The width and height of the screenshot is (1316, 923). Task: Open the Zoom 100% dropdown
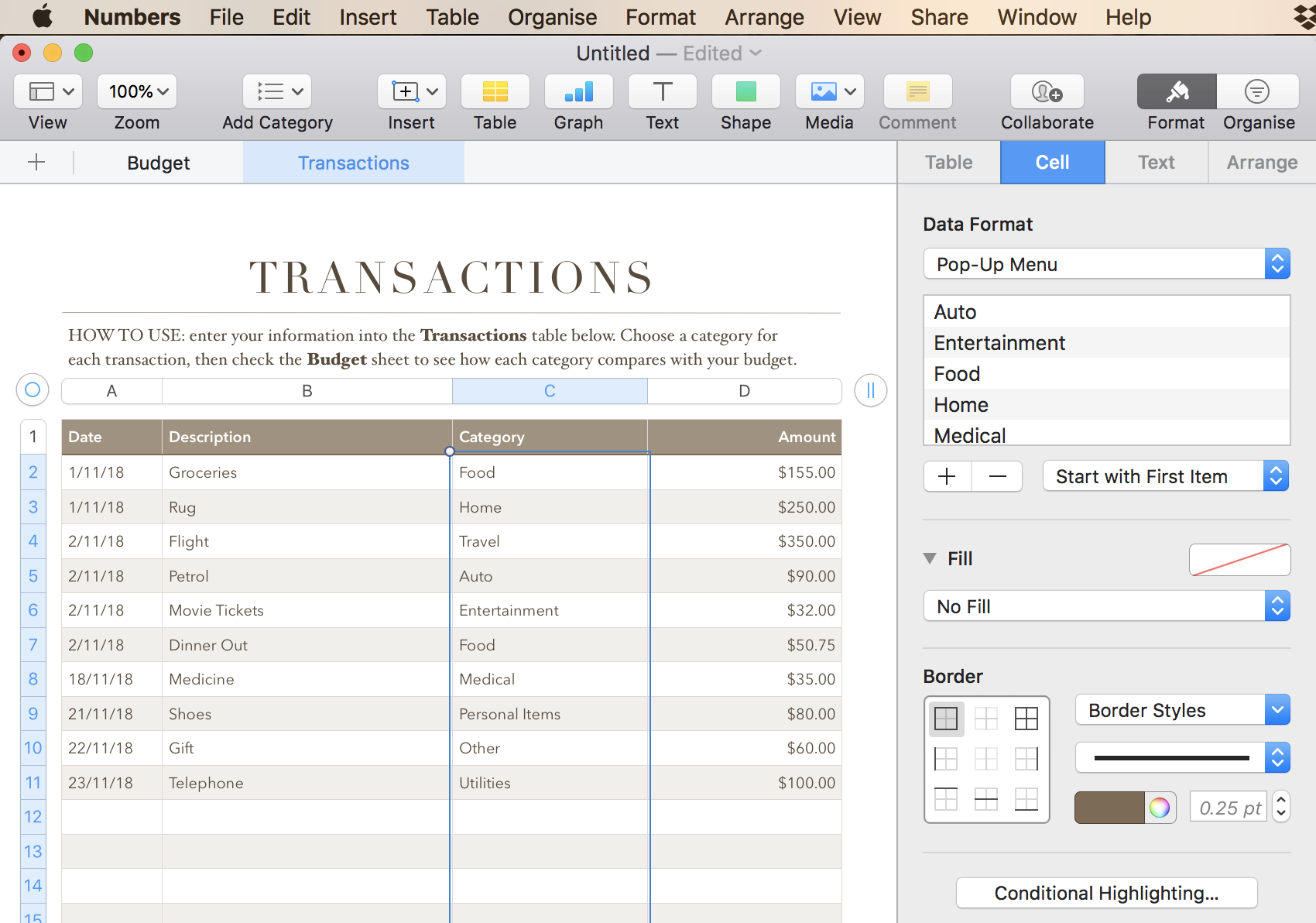tap(137, 91)
